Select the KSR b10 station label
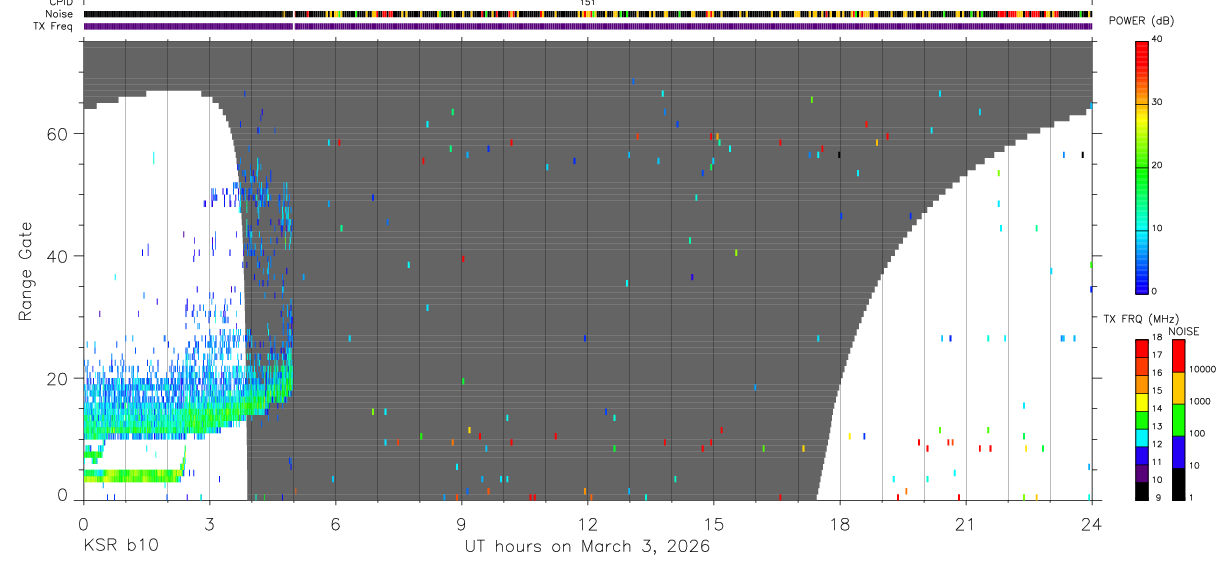 coord(119,546)
